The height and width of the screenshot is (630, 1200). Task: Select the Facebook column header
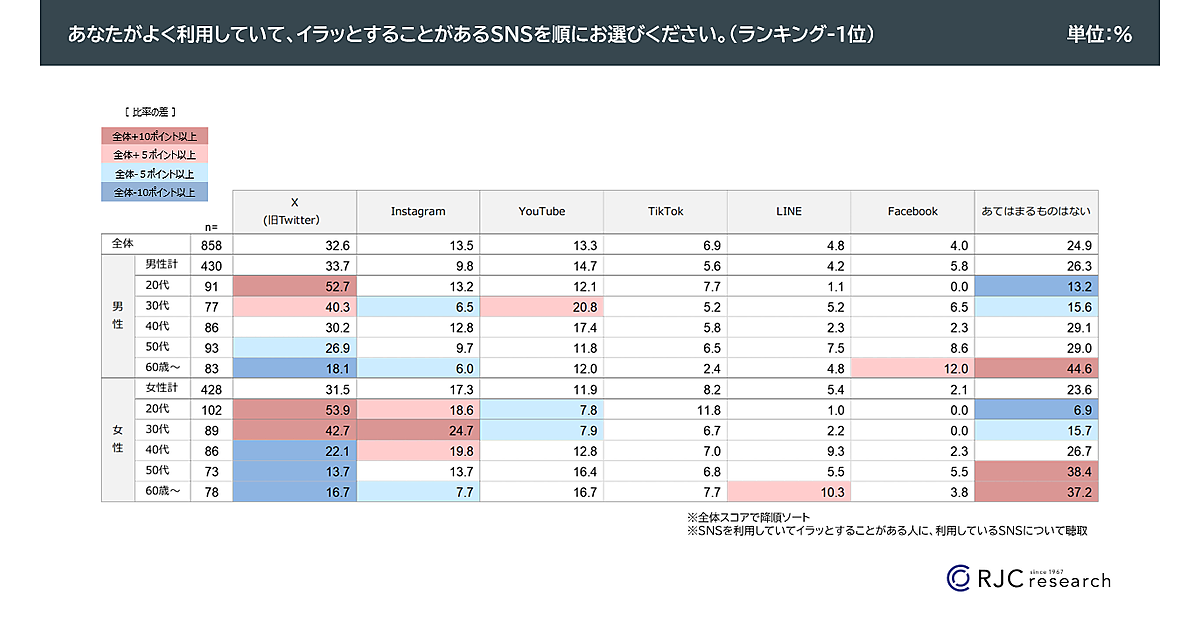coord(912,211)
